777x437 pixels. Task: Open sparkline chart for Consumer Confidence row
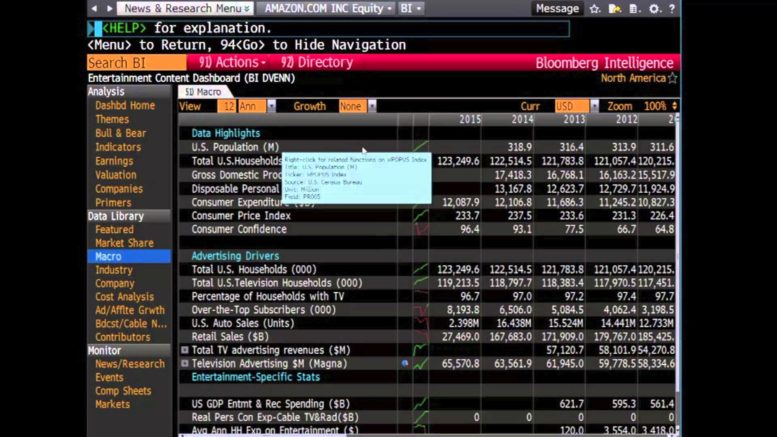click(x=420, y=229)
